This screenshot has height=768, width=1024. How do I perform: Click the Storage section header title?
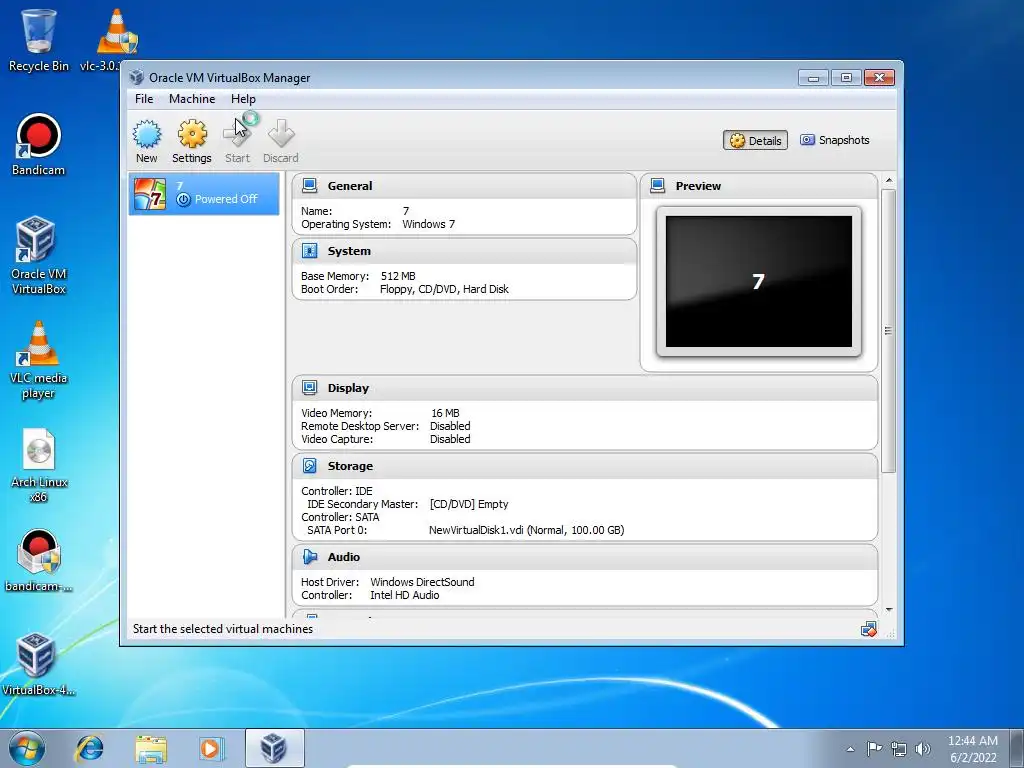(350, 466)
